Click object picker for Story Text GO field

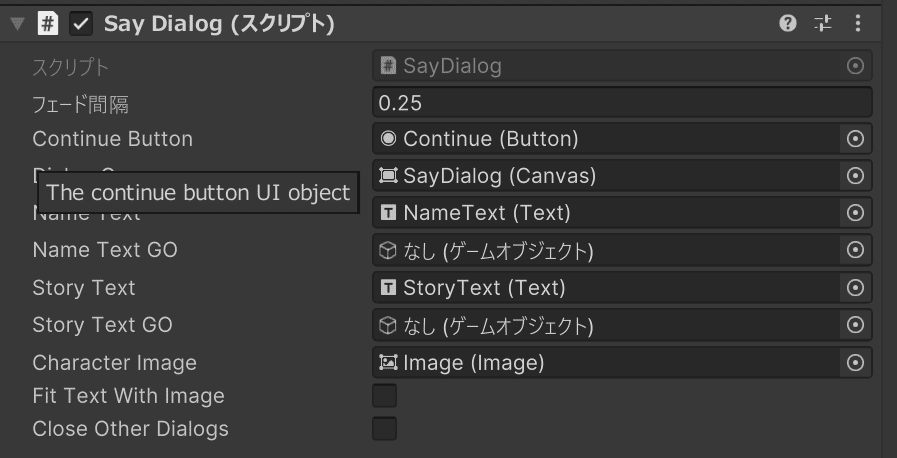[855, 325]
